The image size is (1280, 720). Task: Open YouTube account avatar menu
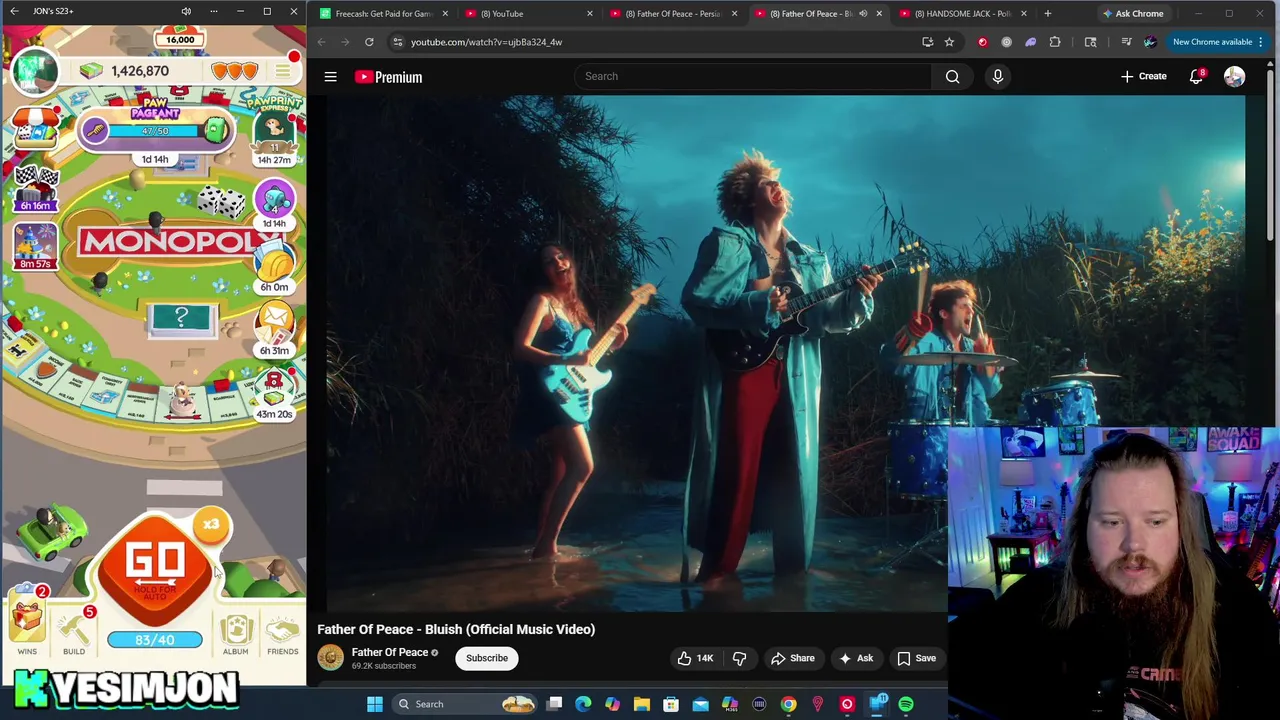[x=1234, y=77]
